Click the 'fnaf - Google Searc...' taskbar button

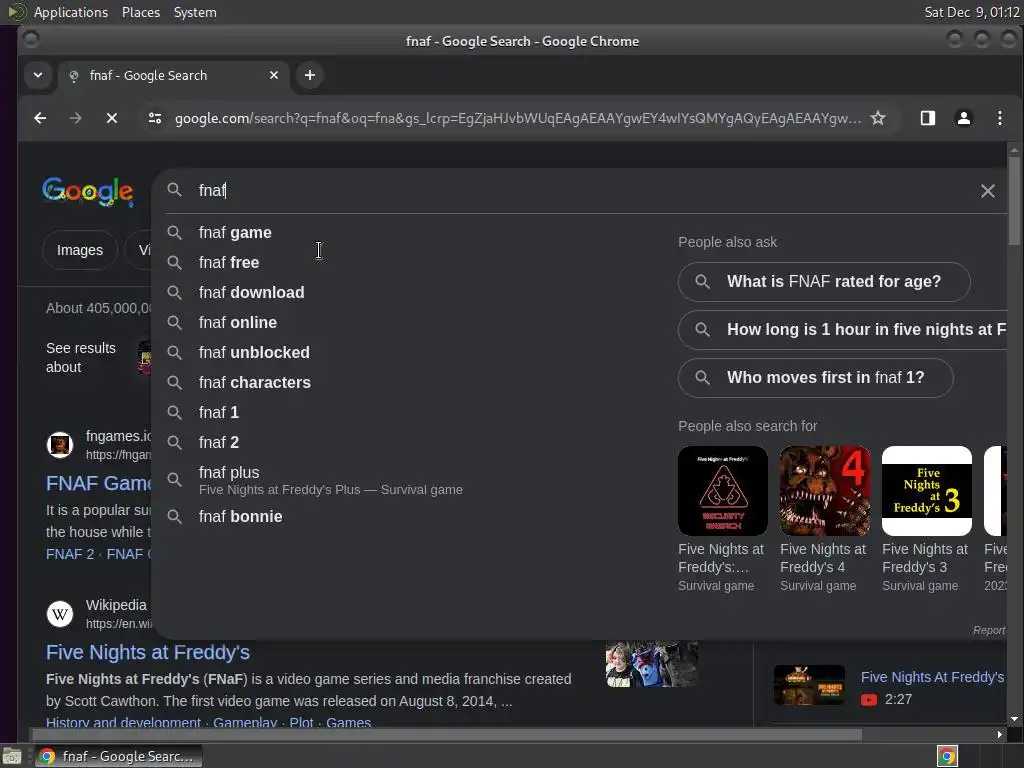click(118, 756)
